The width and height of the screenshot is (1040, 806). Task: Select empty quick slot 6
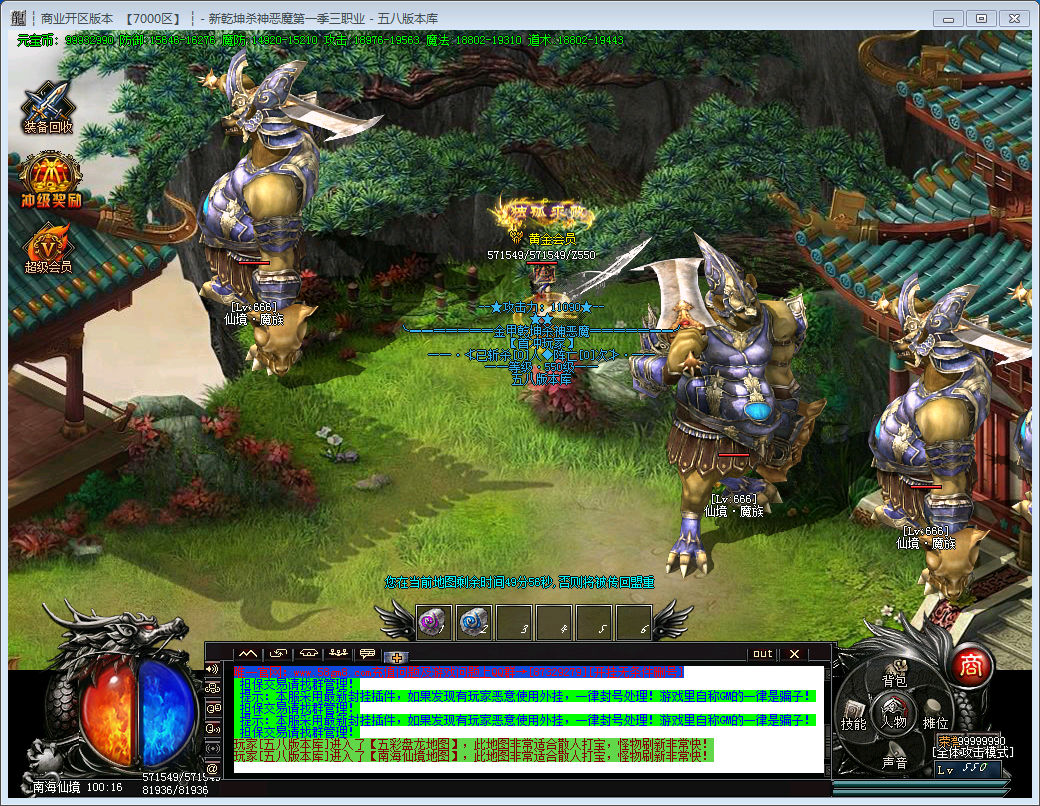coord(633,623)
